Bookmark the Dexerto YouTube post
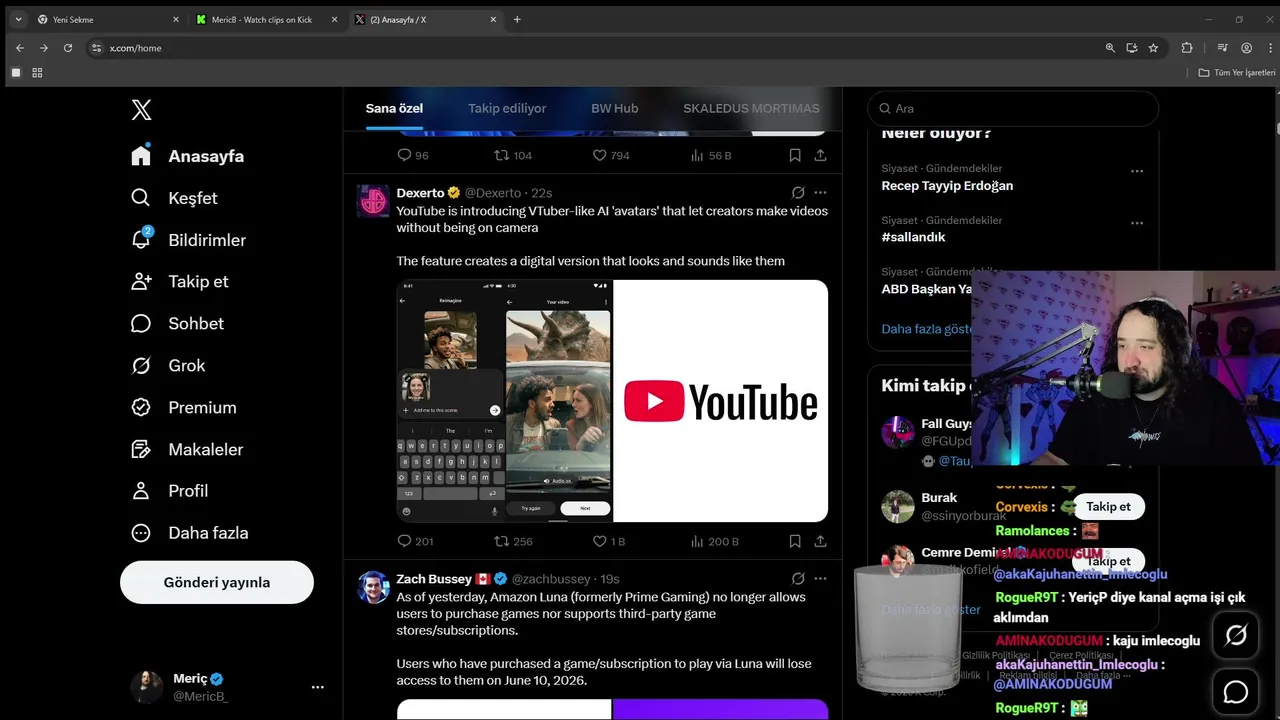The width and height of the screenshot is (1280, 720). [795, 541]
